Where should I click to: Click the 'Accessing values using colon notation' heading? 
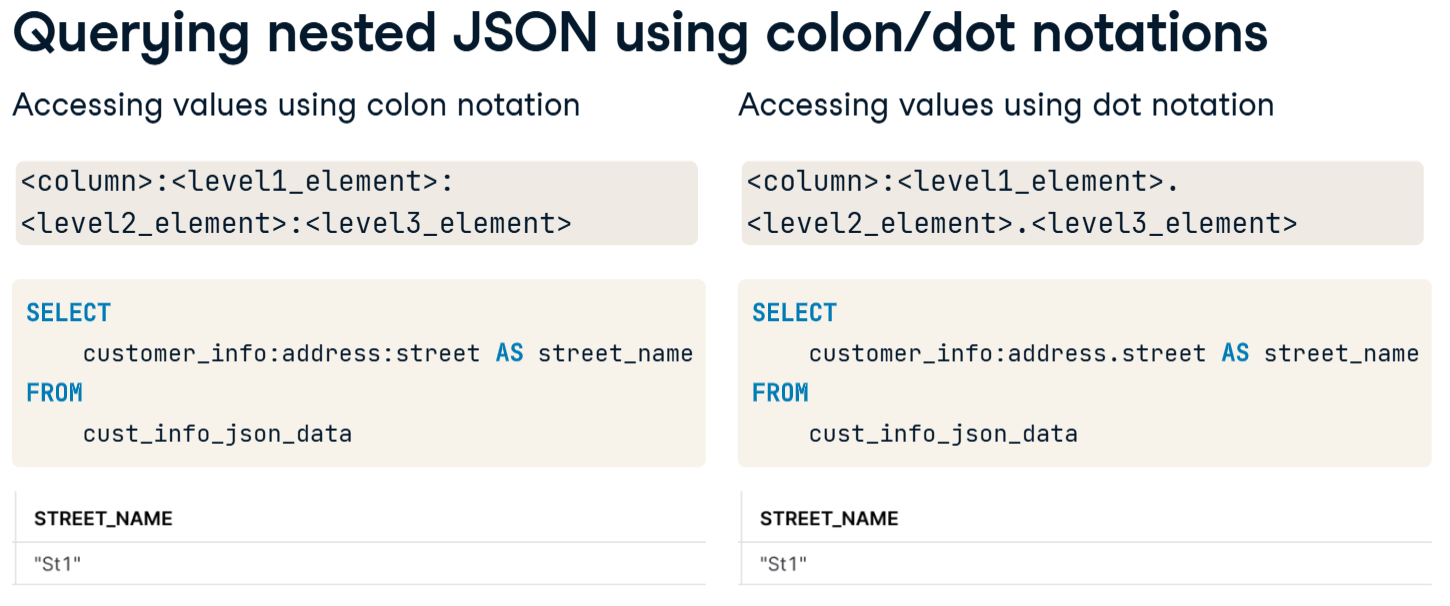coord(296,105)
